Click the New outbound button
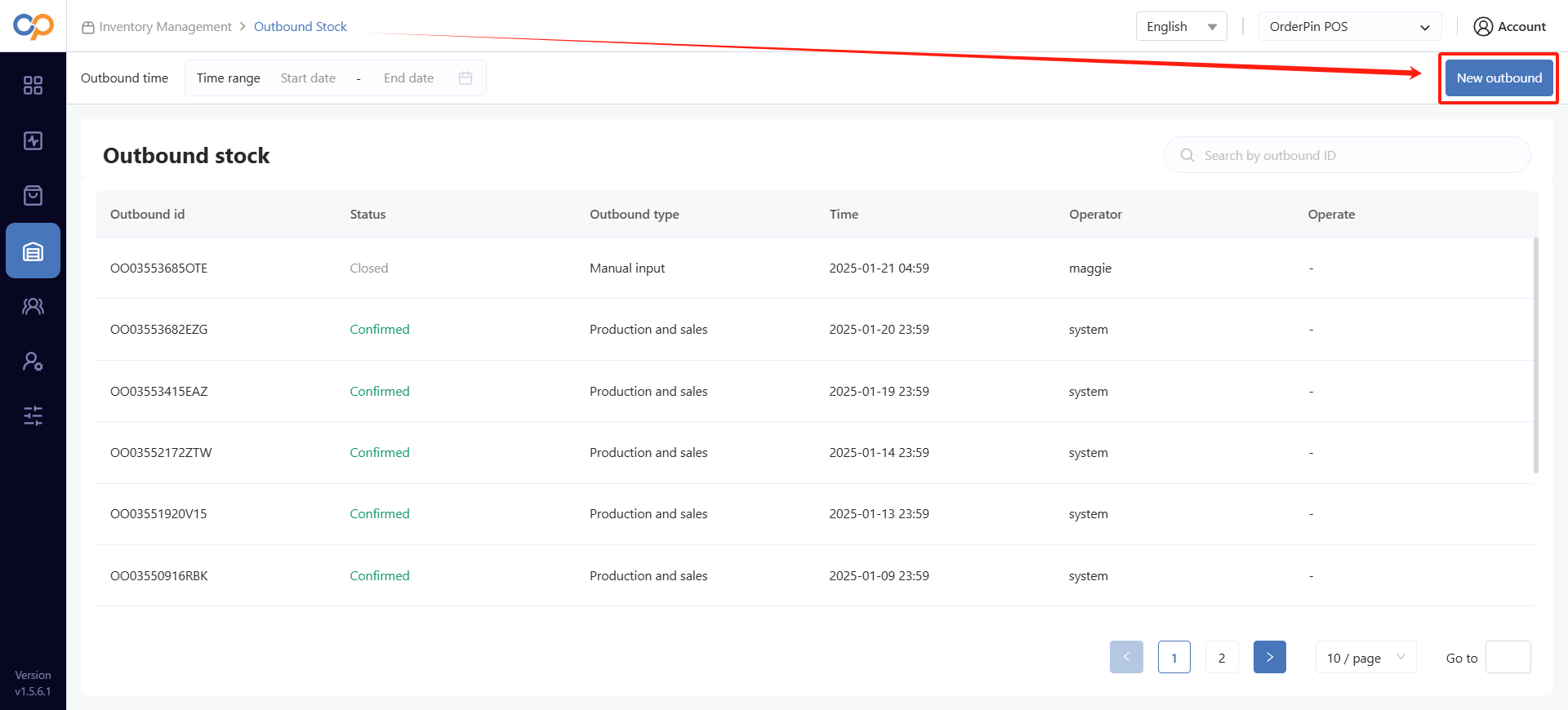This screenshot has width=1568, height=710. pyautogui.click(x=1499, y=78)
